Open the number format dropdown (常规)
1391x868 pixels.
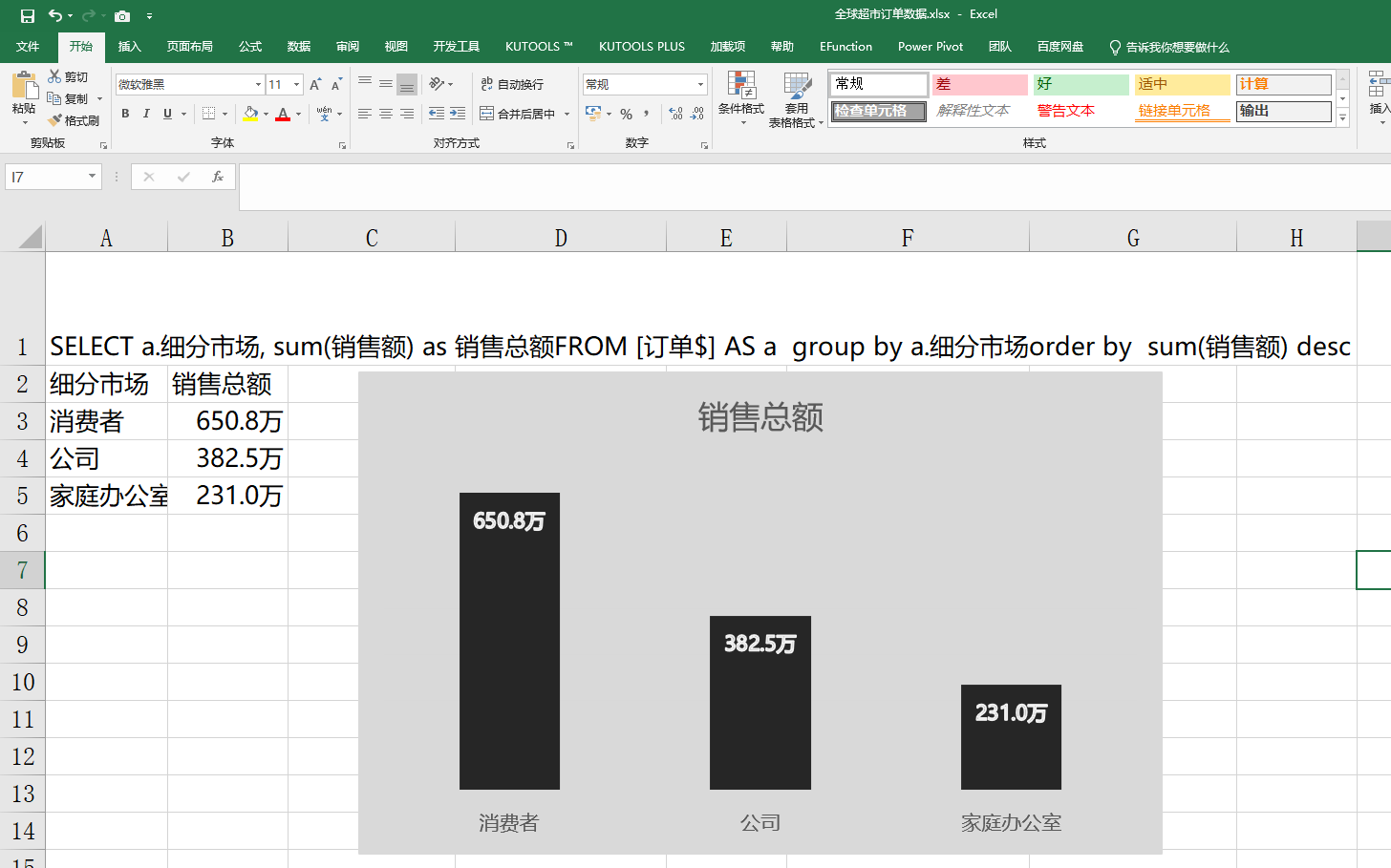pyautogui.click(x=700, y=84)
